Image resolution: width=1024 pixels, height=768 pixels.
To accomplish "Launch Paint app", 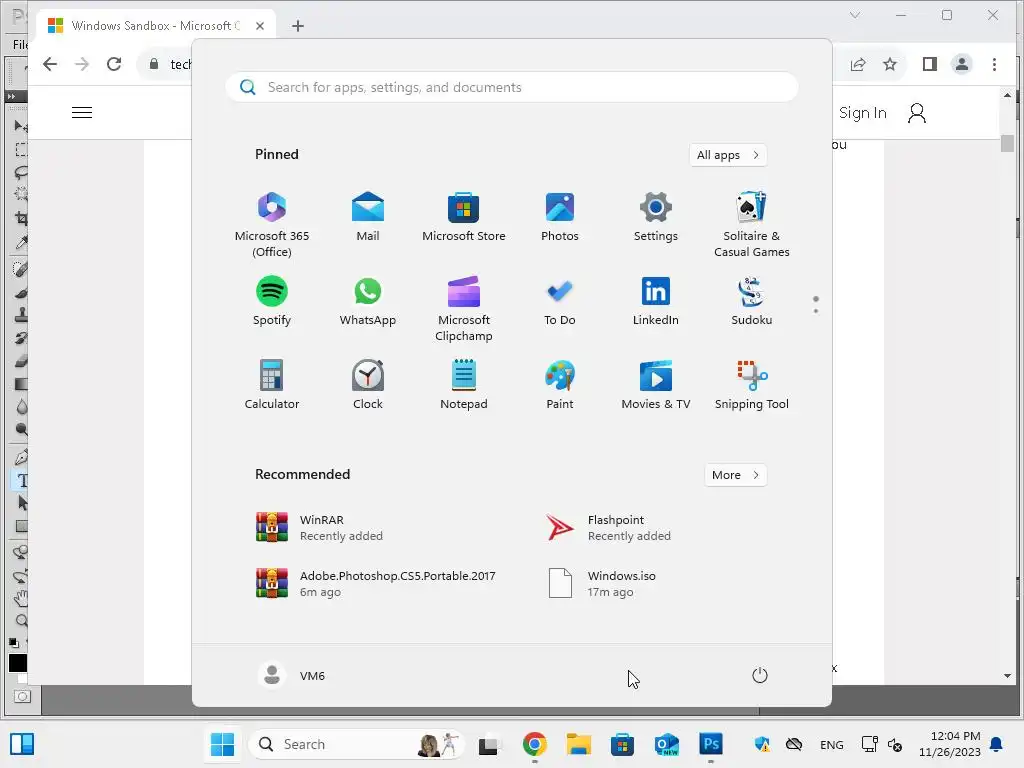I will pos(560,385).
